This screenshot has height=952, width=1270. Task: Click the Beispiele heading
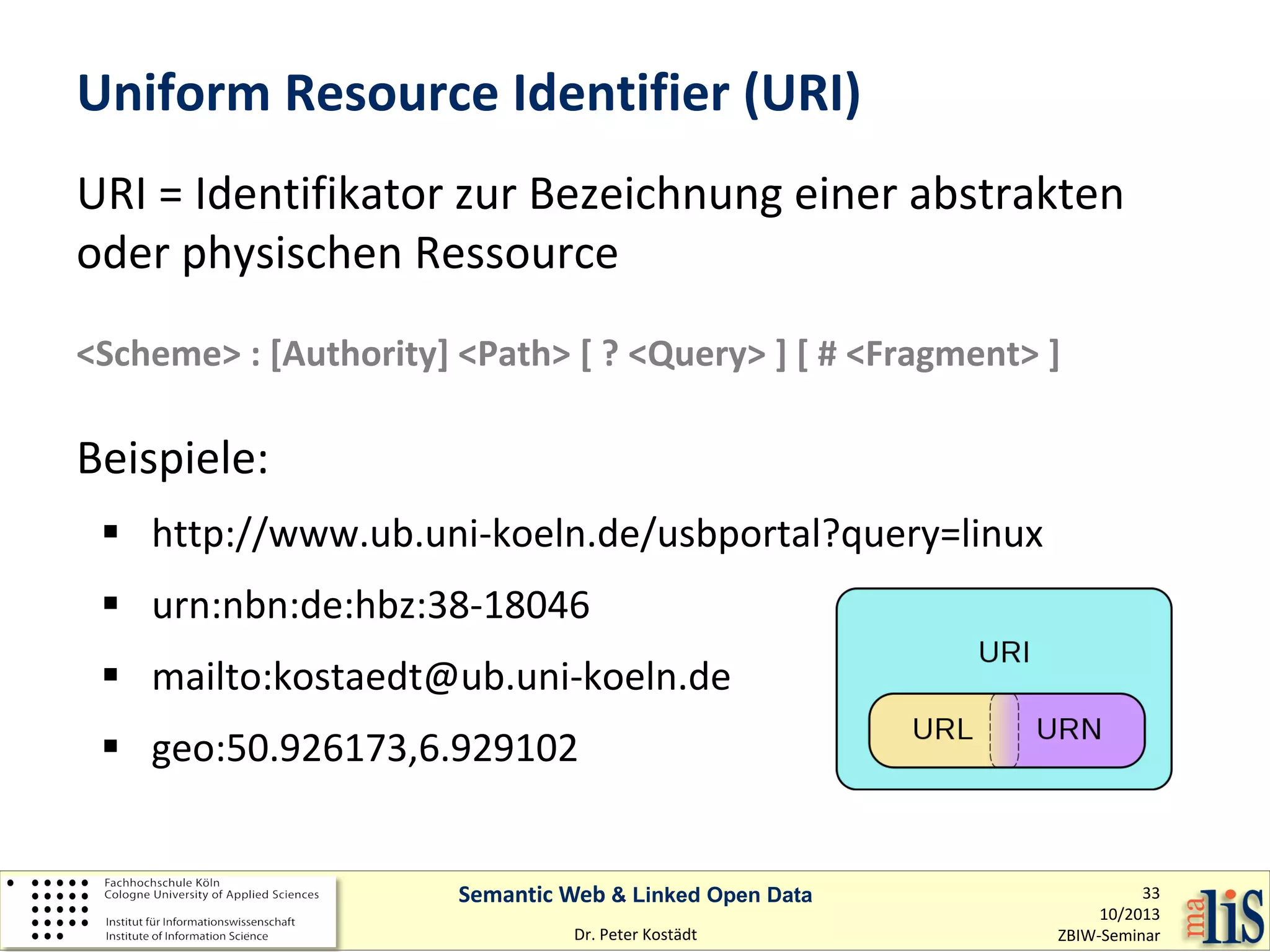tap(172, 459)
